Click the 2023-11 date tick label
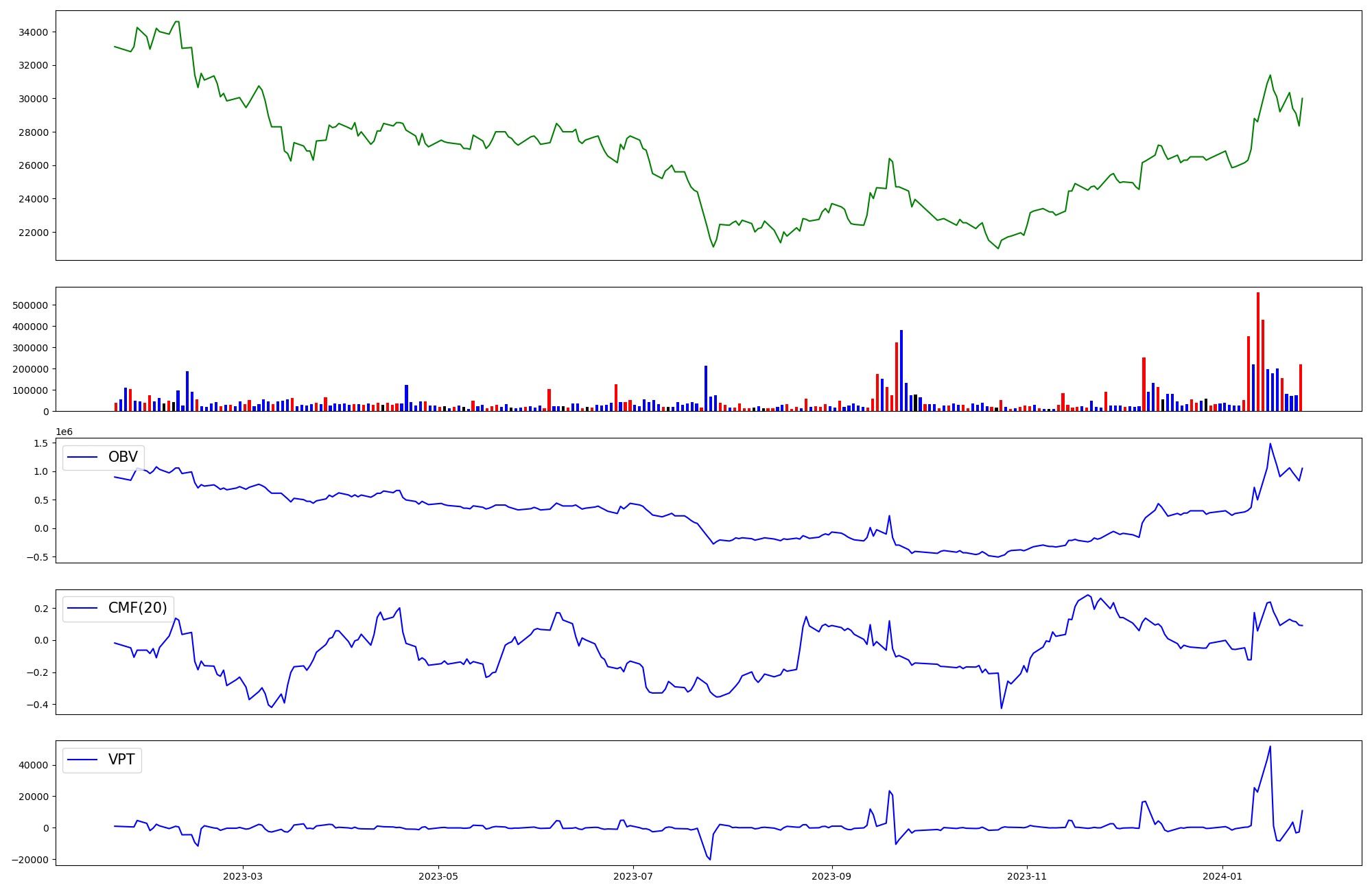The height and width of the screenshot is (892, 1372). point(1027,876)
